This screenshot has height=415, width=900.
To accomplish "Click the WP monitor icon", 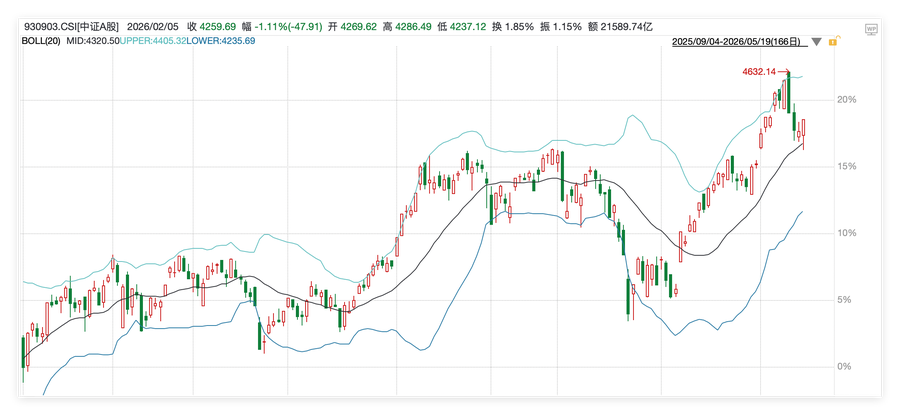I will [871, 29].
